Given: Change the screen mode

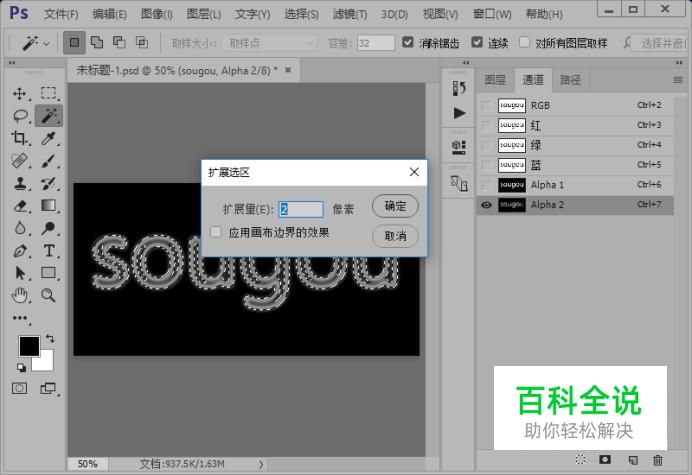Looking at the screenshot, I should (48, 388).
